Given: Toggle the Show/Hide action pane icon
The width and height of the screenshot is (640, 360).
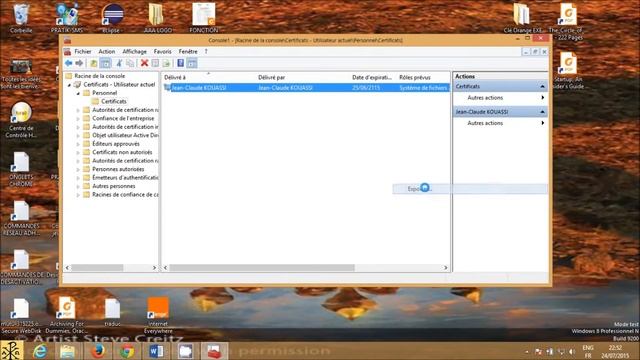Looking at the screenshot, I should [x=192, y=63].
